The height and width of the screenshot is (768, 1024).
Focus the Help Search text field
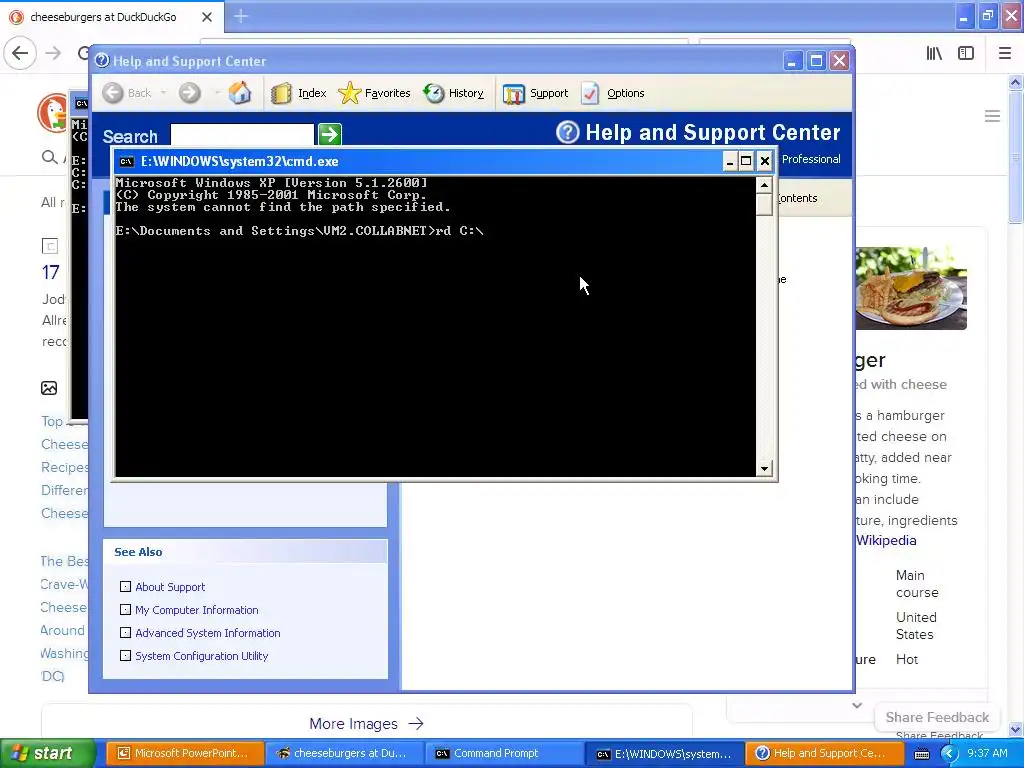[242, 135]
